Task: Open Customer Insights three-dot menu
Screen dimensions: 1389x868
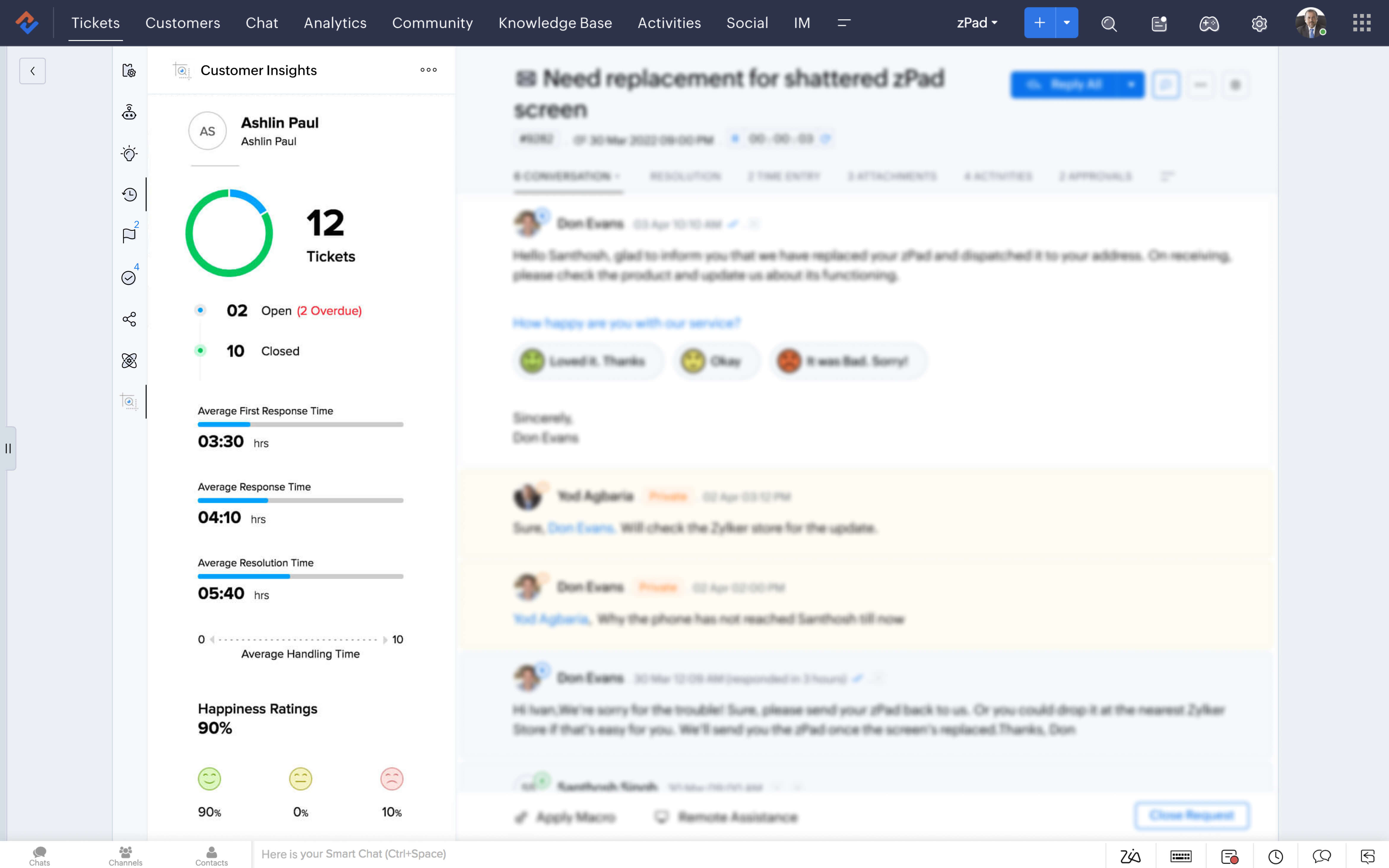Action: 428,70
